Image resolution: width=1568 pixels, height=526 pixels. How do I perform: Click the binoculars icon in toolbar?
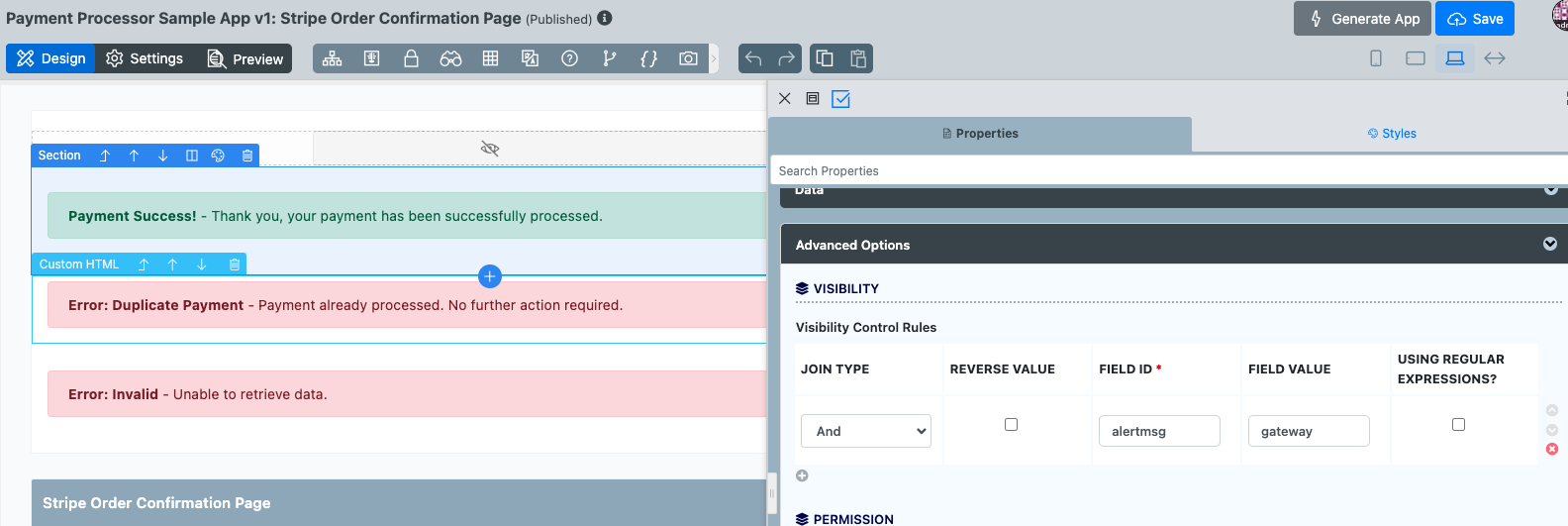[450, 58]
